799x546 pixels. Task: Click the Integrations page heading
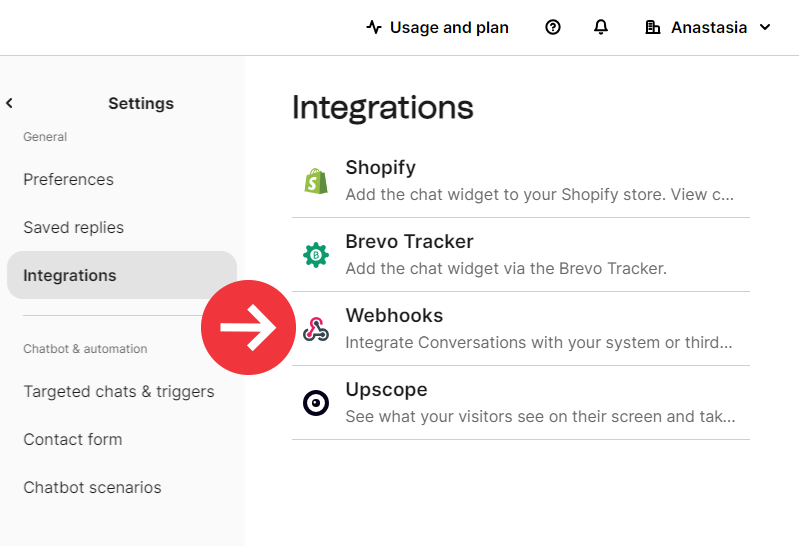click(x=383, y=108)
